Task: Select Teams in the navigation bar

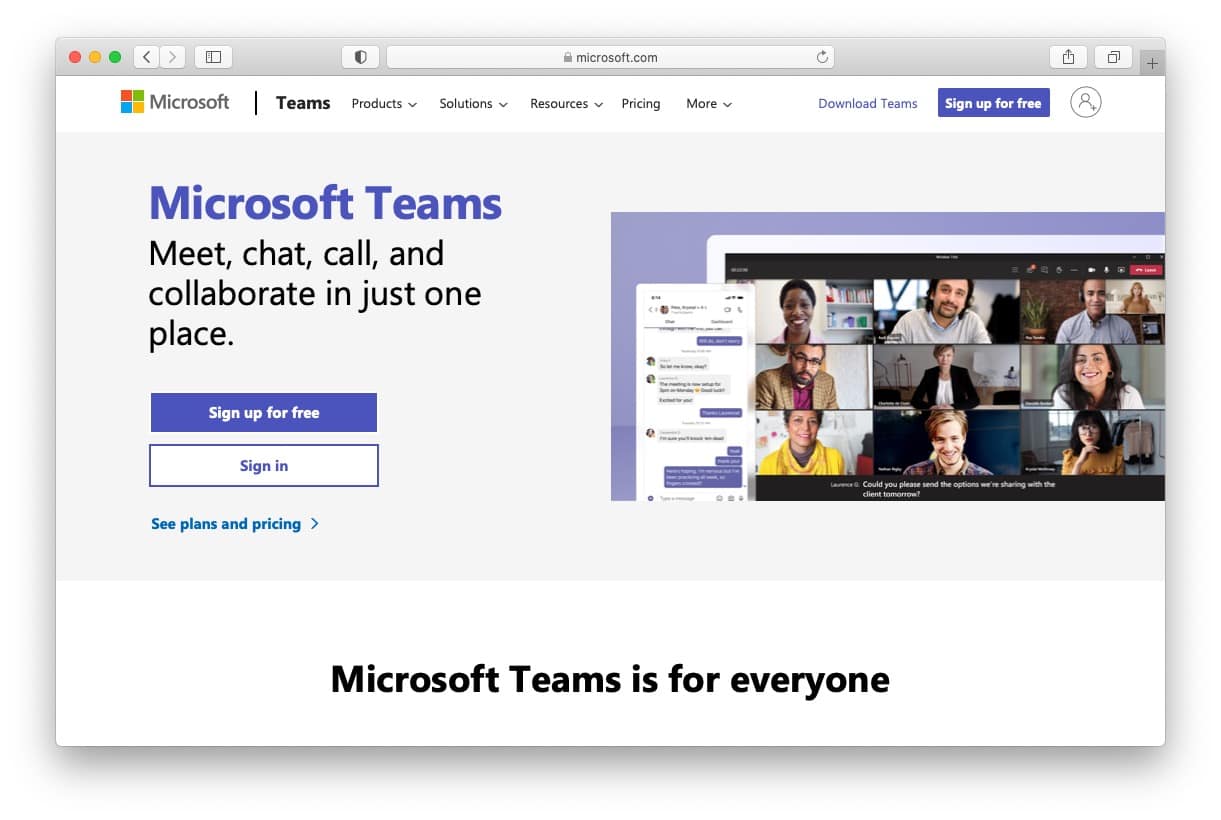Action: tap(302, 102)
